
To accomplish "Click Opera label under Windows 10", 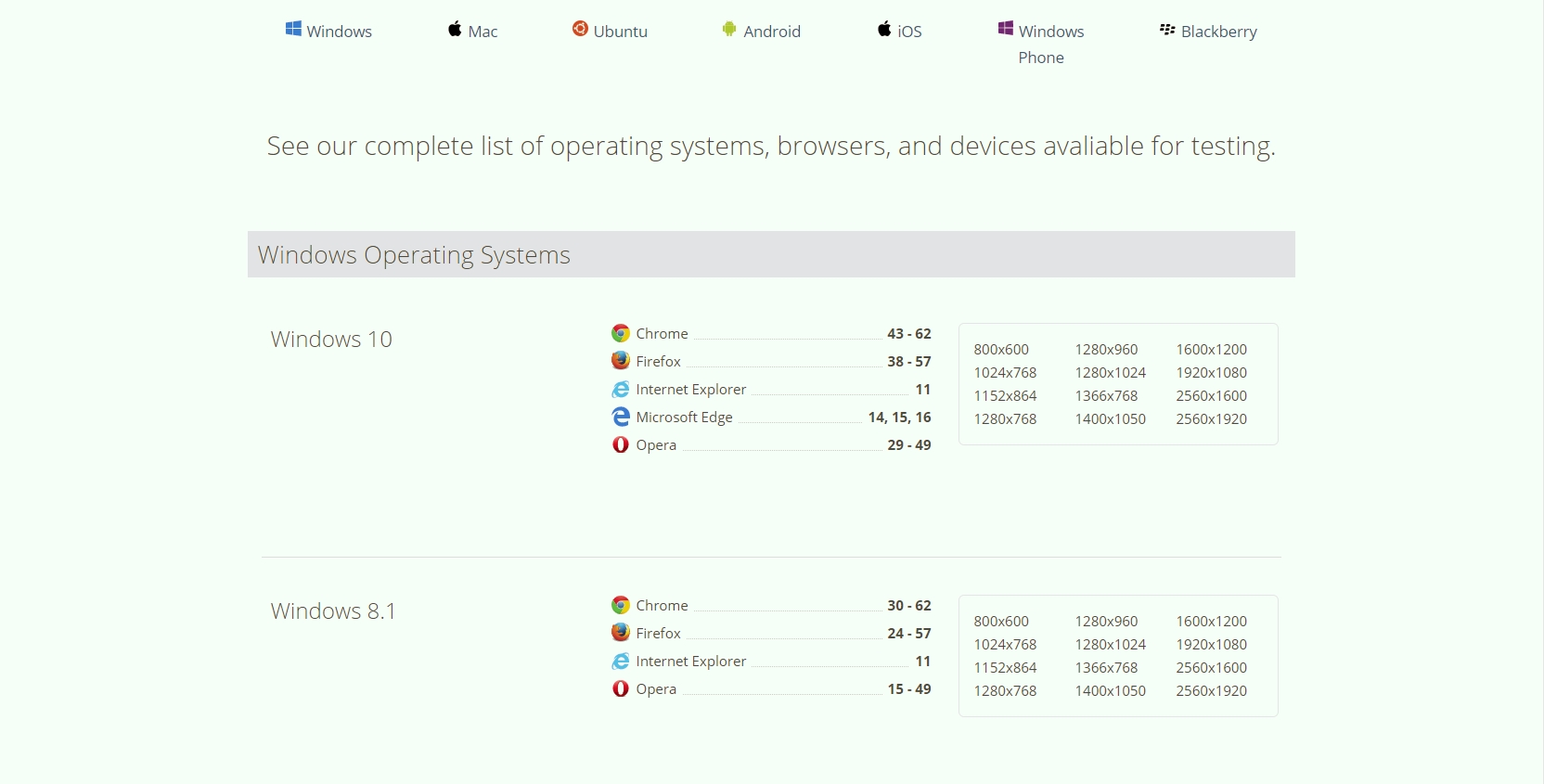I will pyautogui.click(x=656, y=445).
